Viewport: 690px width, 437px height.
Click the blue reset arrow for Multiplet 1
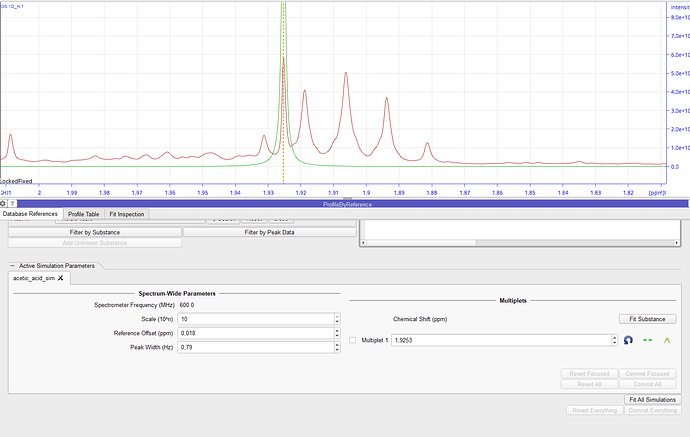pyautogui.click(x=628, y=340)
